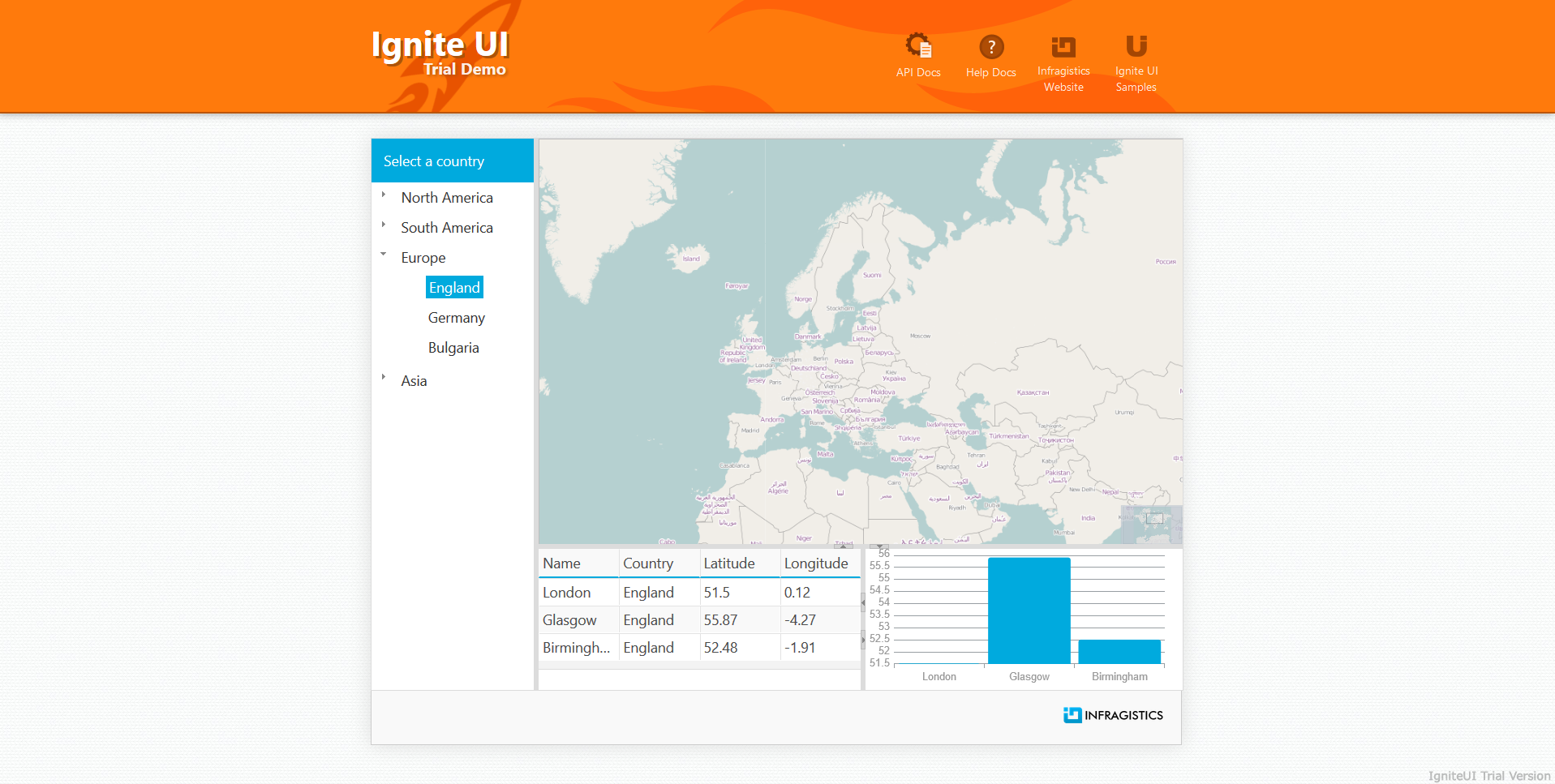
Task: Click longitude value 0.12
Action: (x=820, y=593)
